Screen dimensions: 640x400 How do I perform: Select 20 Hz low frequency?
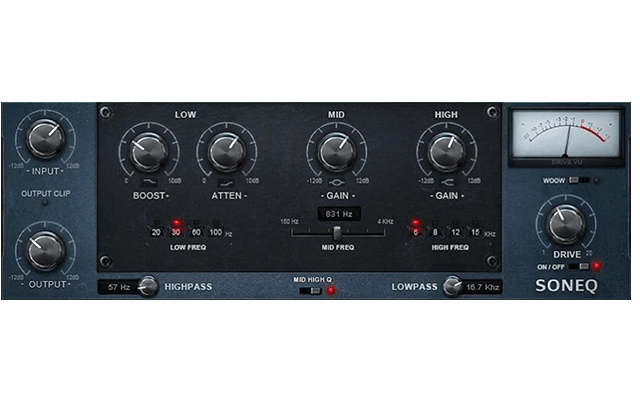click(x=156, y=232)
